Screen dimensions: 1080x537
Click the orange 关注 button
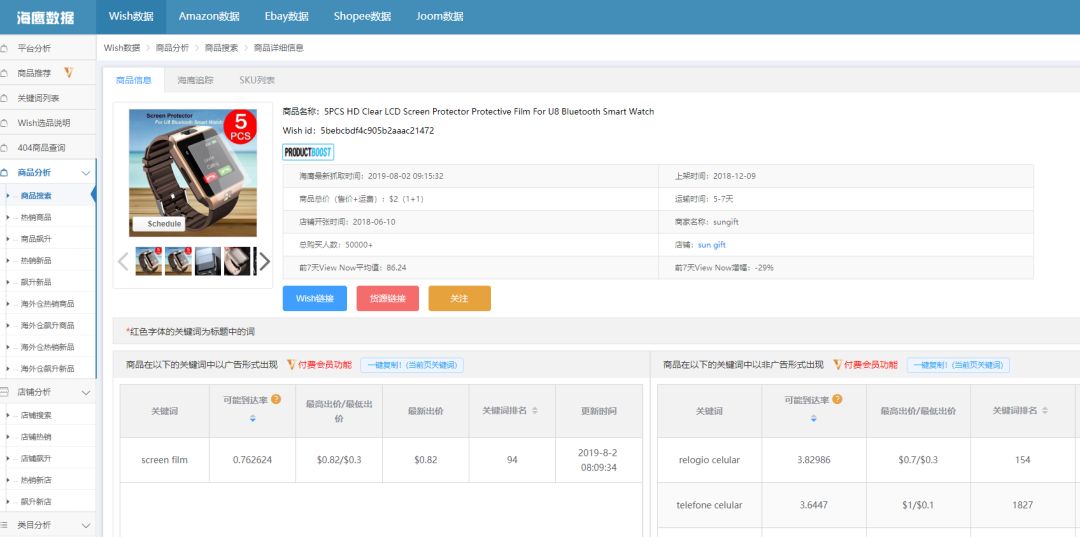(459, 298)
